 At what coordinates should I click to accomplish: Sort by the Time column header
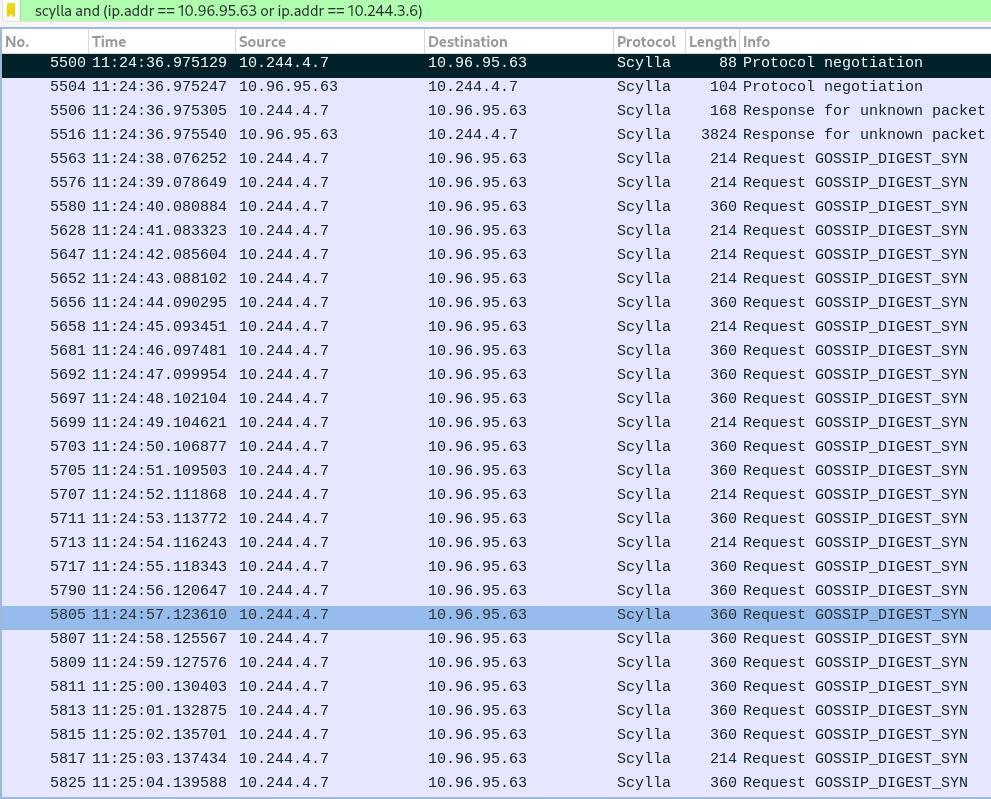pos(162,42)
